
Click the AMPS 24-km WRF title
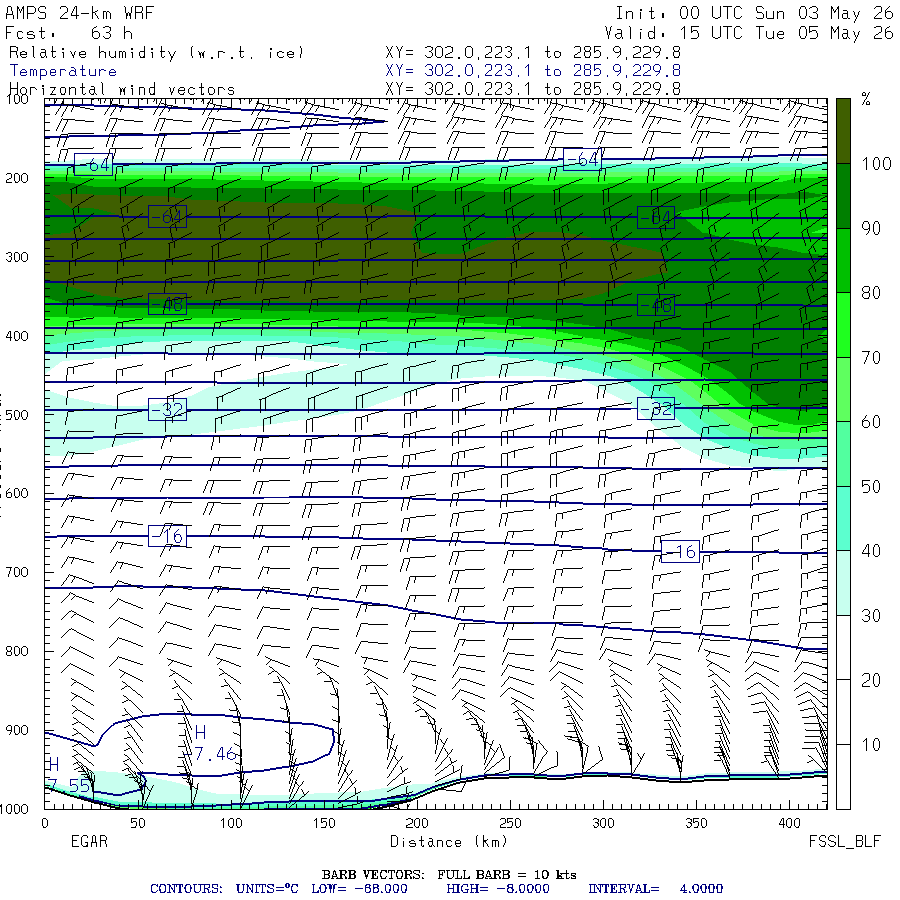tap(79, 13)
